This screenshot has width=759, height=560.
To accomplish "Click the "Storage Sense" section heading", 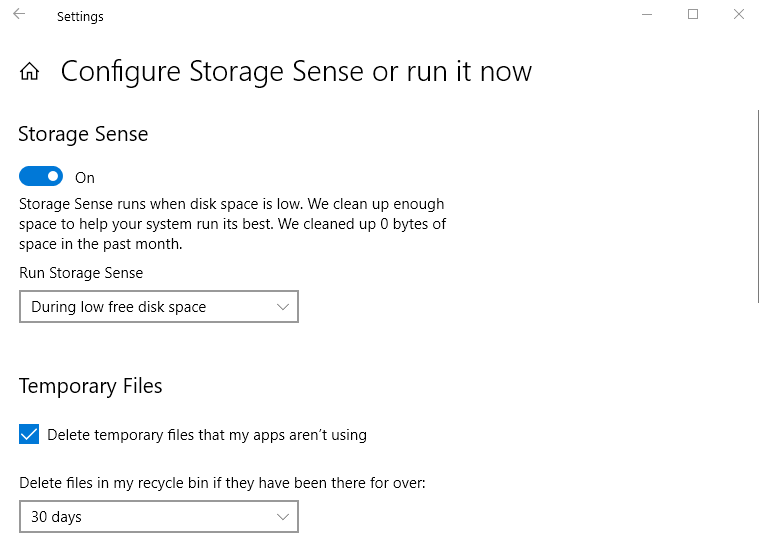I will click(83, 135).
